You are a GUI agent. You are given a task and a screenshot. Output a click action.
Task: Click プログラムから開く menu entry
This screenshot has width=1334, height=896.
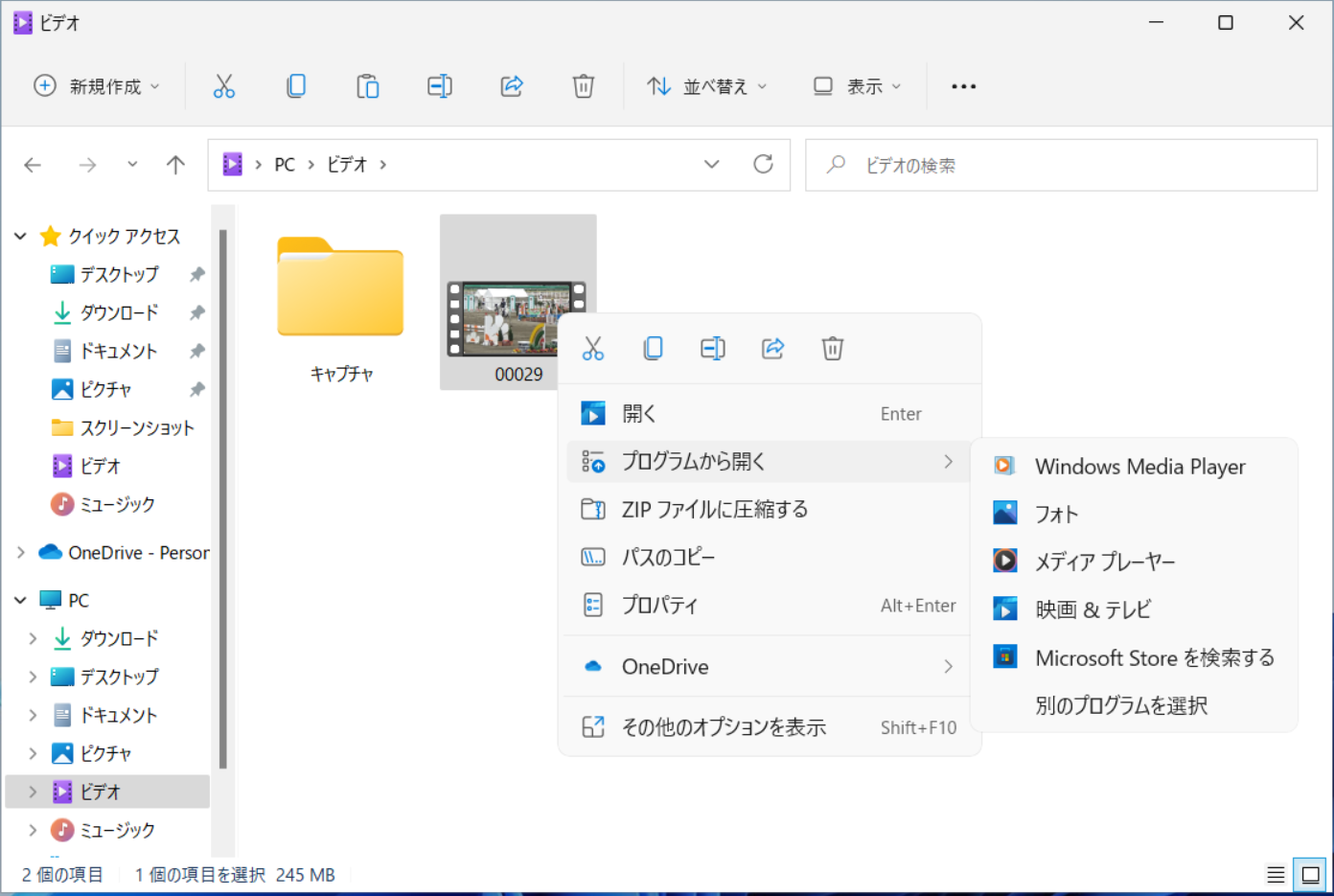(x=770, y=462)
